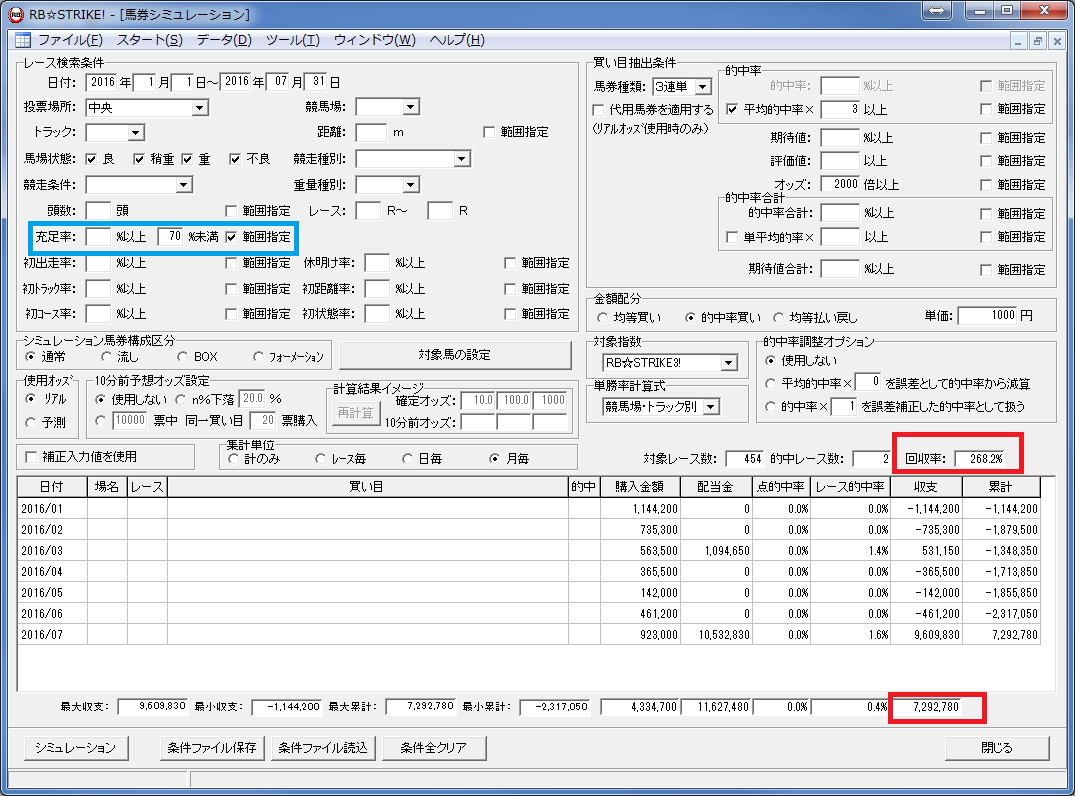
Task: Select the n%下落 odds setting radio
Action: [x=181, y=399]
